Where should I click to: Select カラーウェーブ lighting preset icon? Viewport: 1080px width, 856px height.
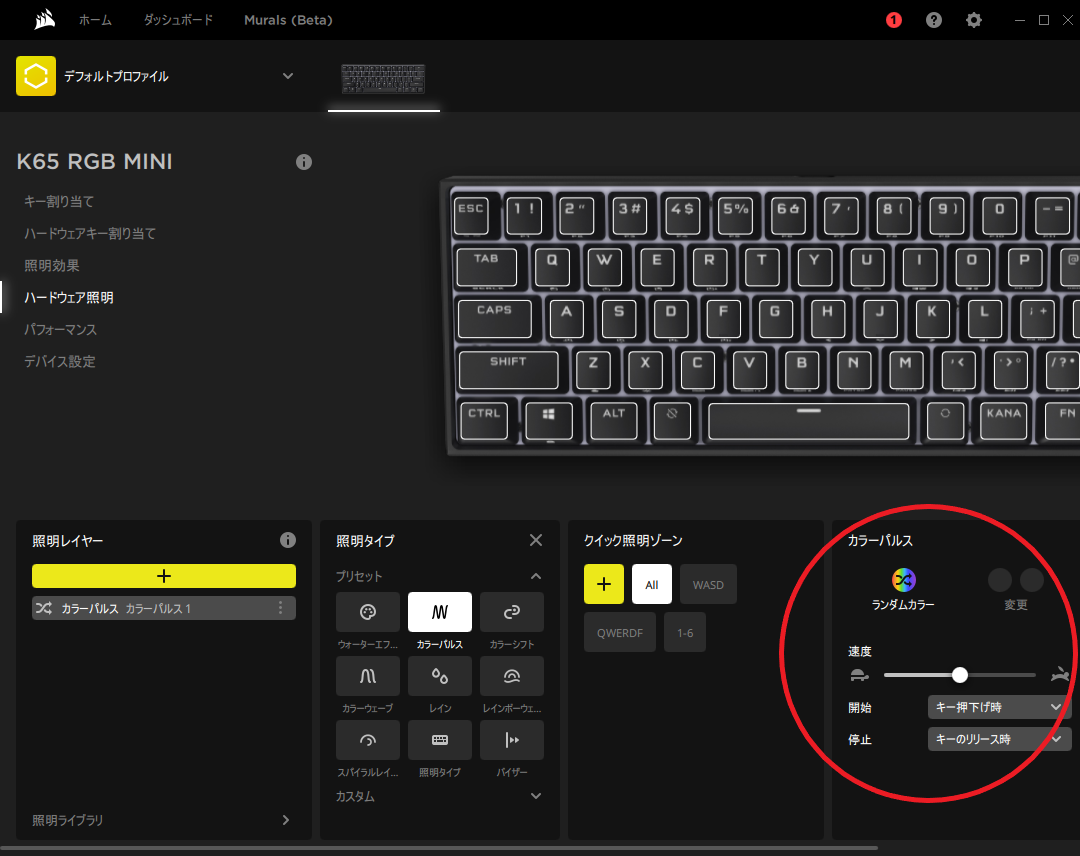coord(368,676)
